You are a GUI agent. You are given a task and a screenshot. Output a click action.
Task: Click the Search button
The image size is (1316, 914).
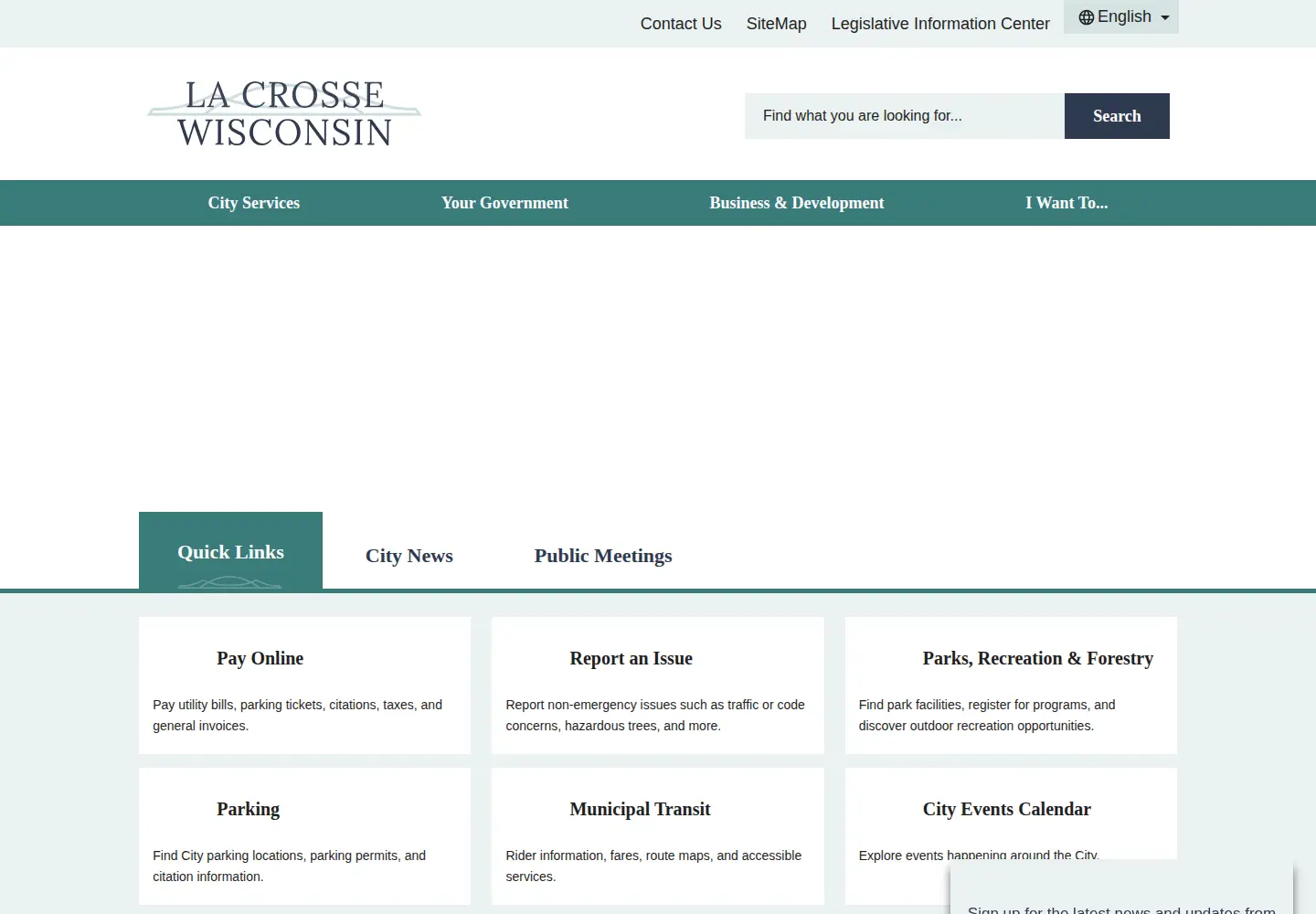point(1117,116)
